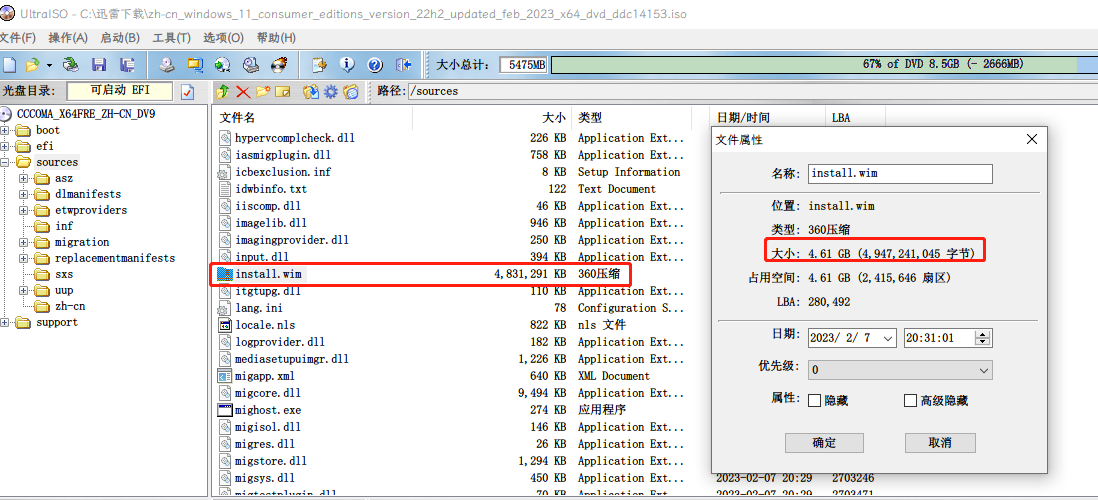Click the Rename folder icon

click(x=282, y=92)
